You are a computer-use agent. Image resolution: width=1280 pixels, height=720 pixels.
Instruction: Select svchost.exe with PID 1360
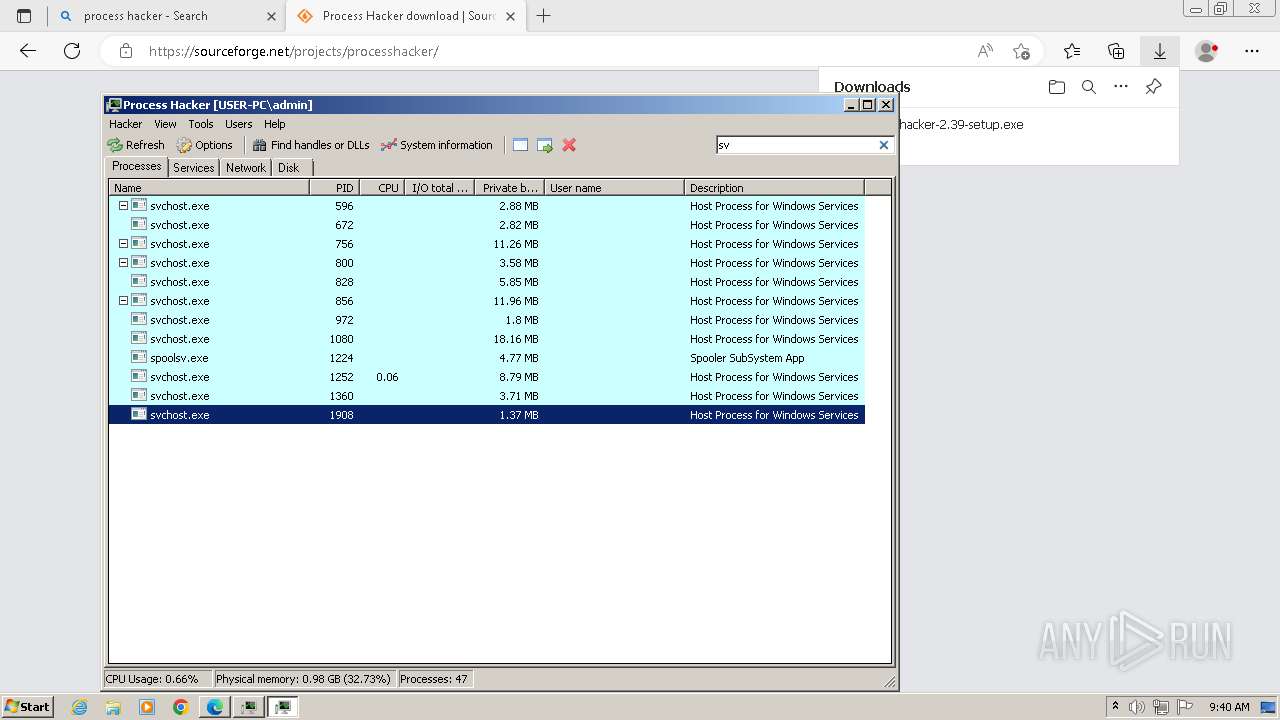pyautogui.click(x=486, y=396)
